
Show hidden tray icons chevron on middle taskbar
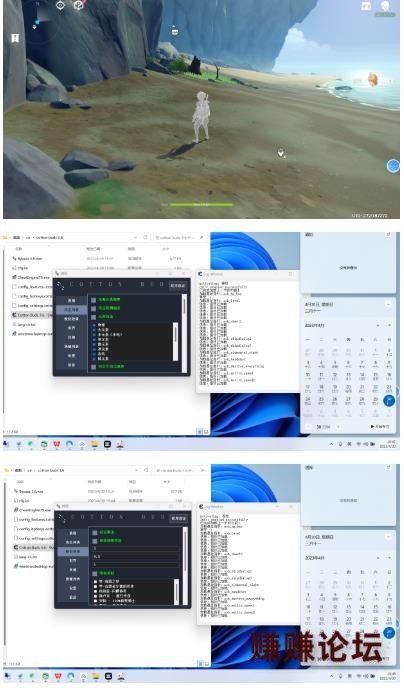coord(331,444)
